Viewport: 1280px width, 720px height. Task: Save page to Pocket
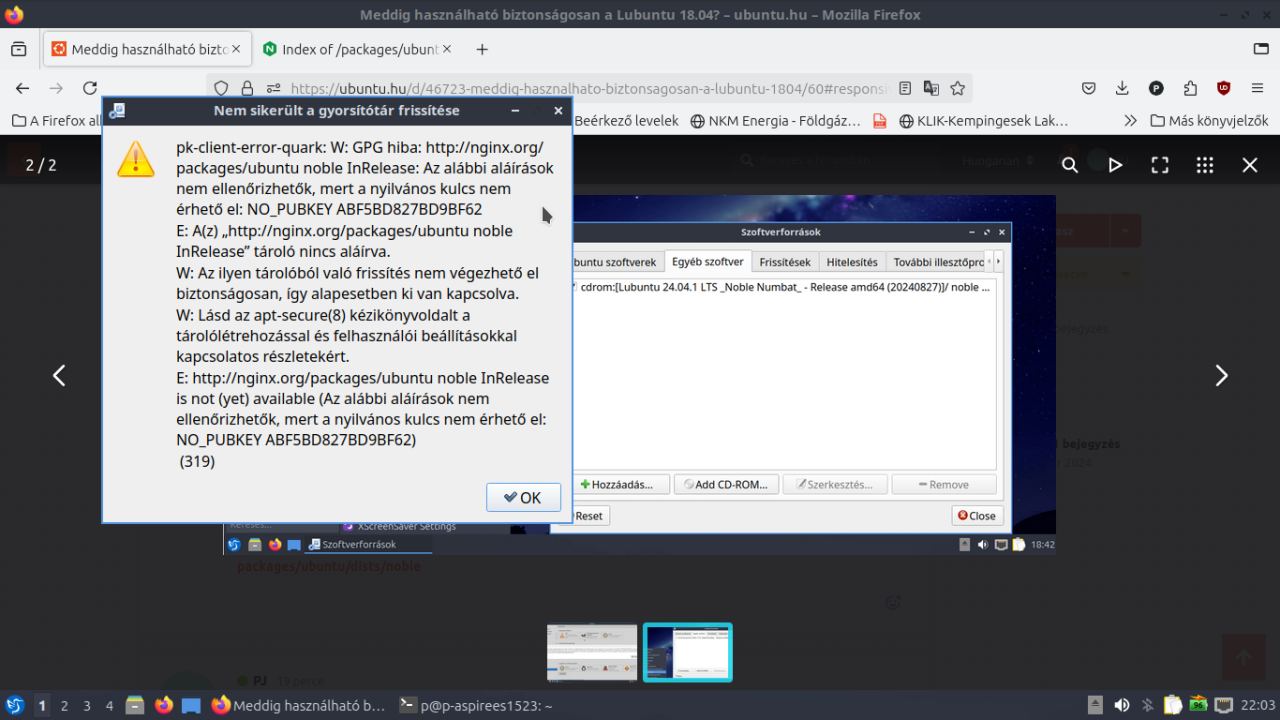tap(1089, 88)
